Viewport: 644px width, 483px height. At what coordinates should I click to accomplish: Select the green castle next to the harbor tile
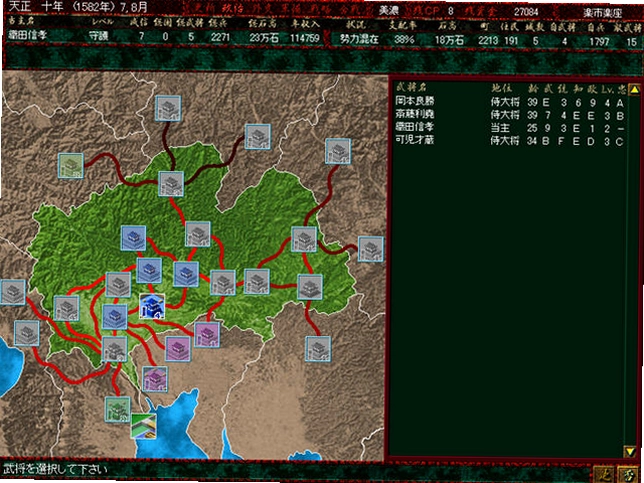118,409
